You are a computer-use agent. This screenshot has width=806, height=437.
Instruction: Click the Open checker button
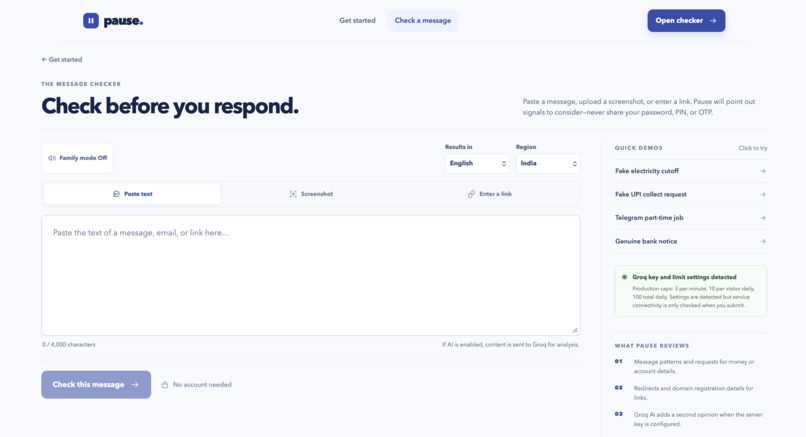coord(686,21)
